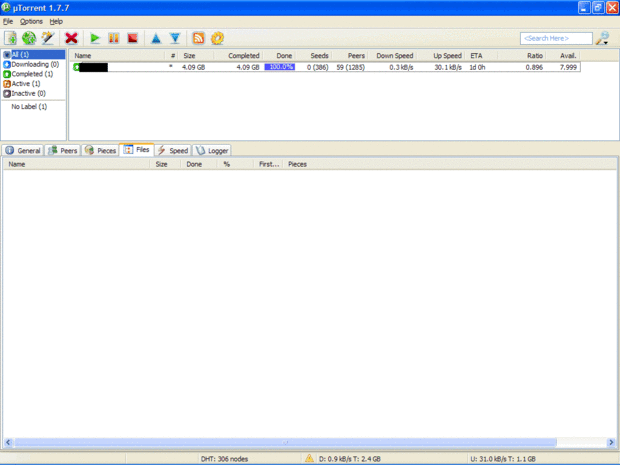Sort torrents by Completed column header
The width and height of the screenshot is (620, 465).
click(240, 56)
